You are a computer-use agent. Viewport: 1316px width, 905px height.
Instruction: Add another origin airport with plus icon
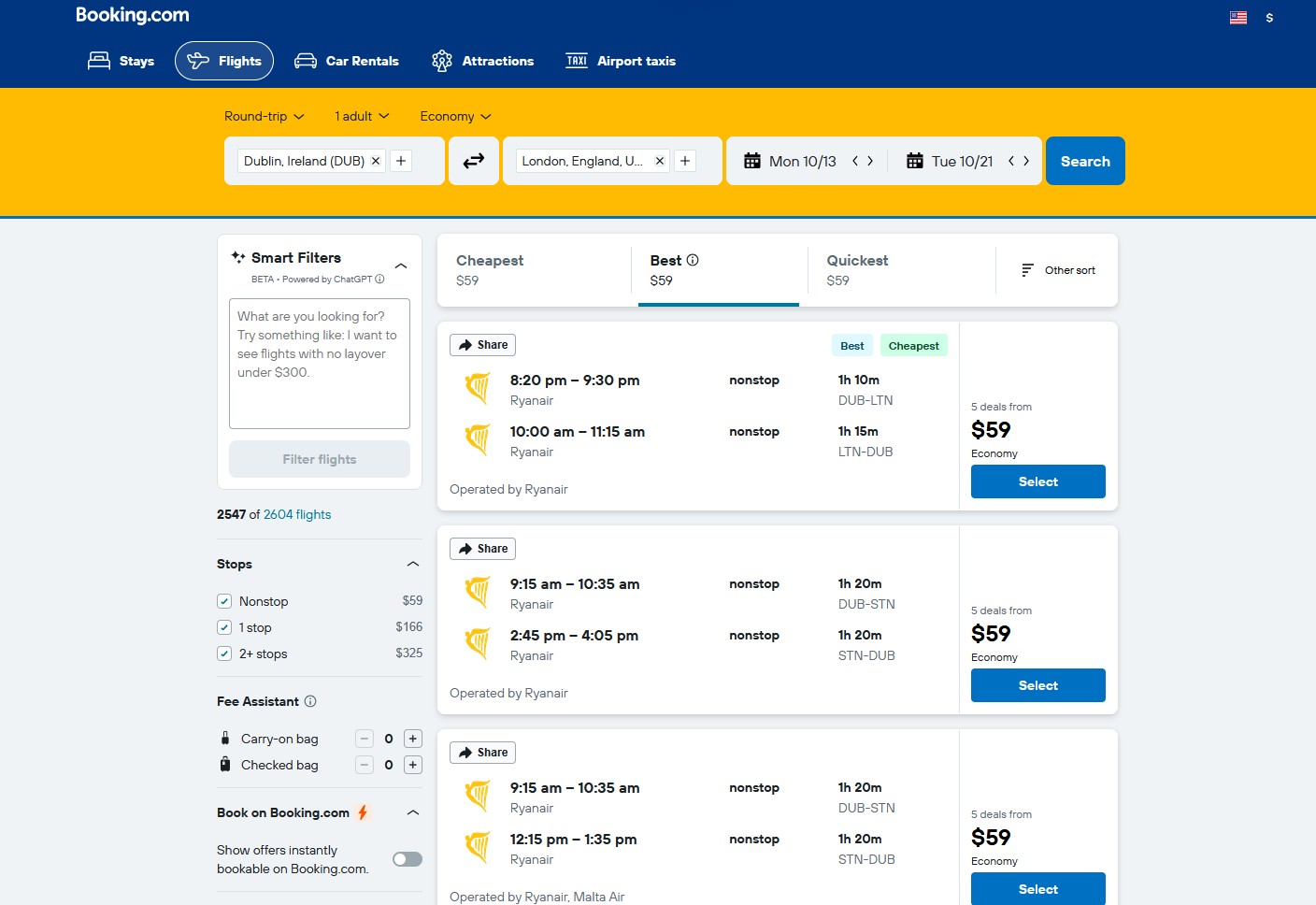coord(401,161)
